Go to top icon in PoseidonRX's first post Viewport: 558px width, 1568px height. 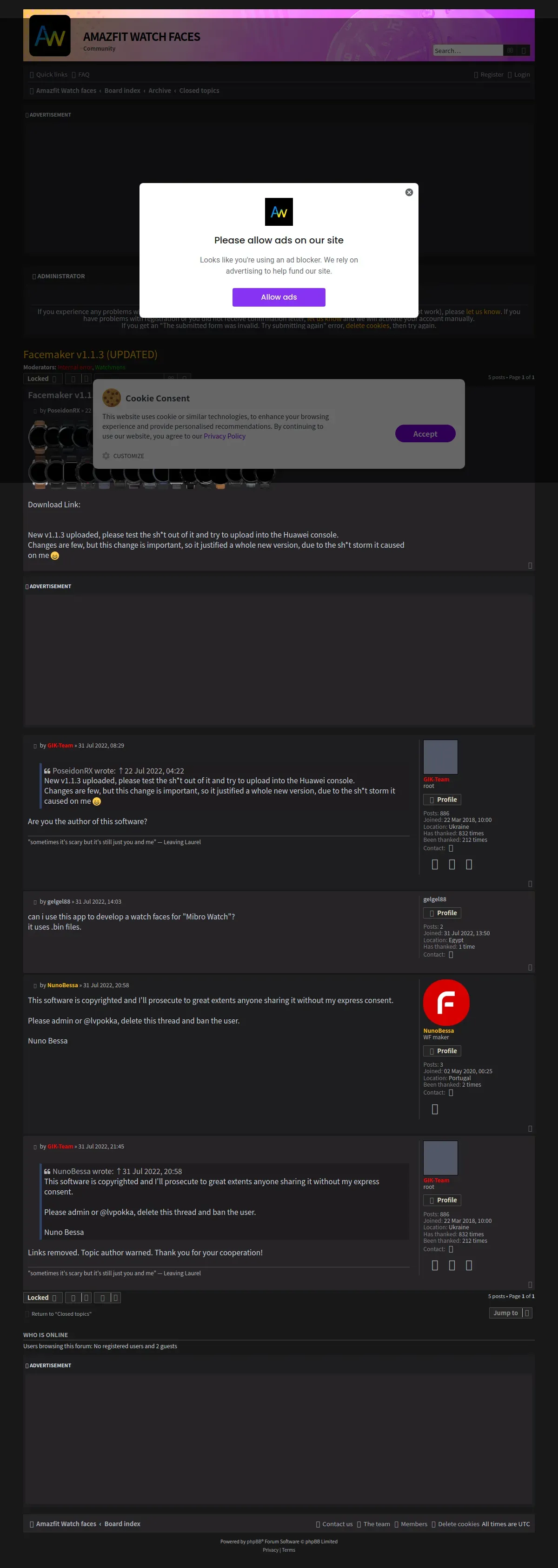point(530,565)
